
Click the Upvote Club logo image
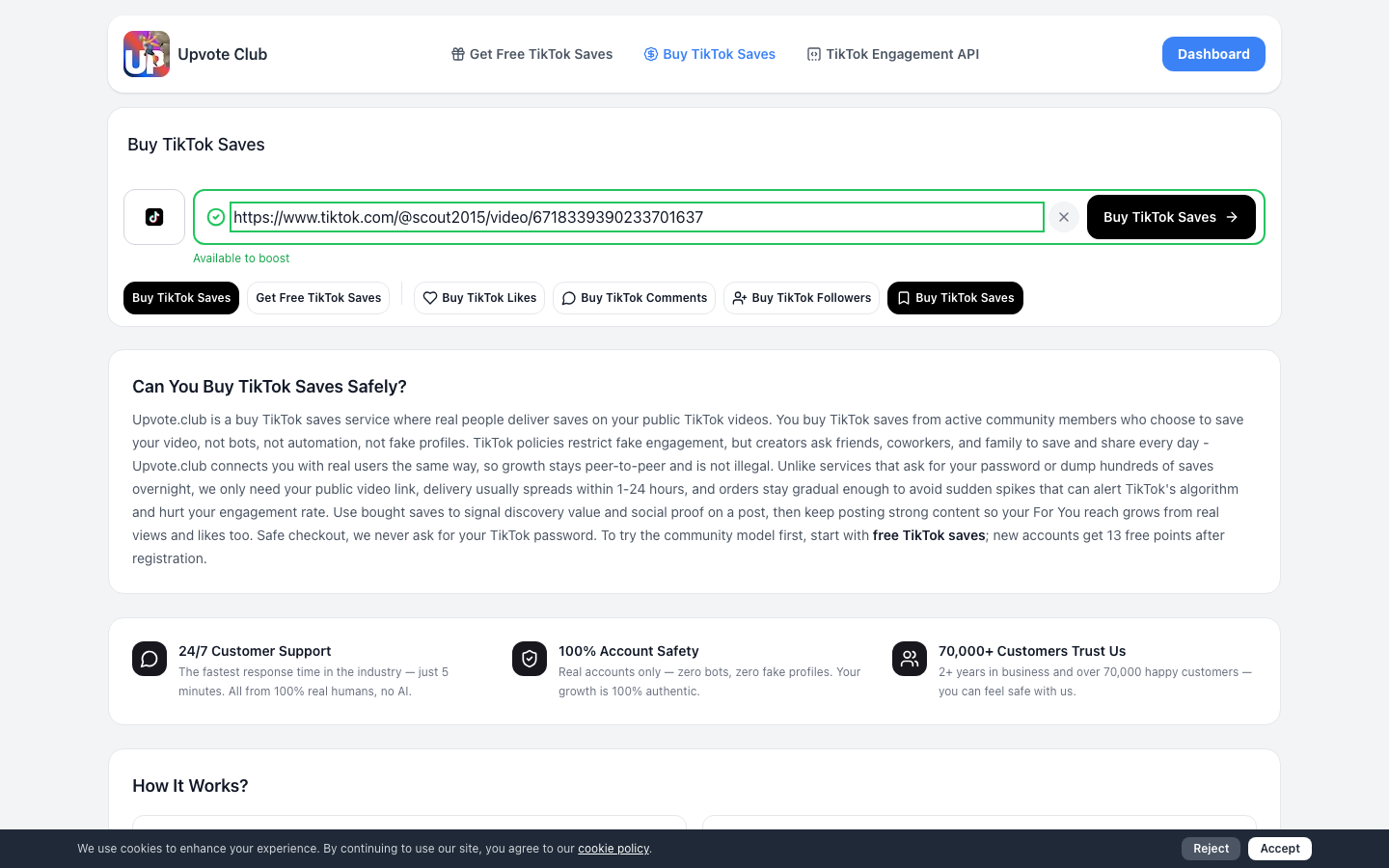click(147, 54)
